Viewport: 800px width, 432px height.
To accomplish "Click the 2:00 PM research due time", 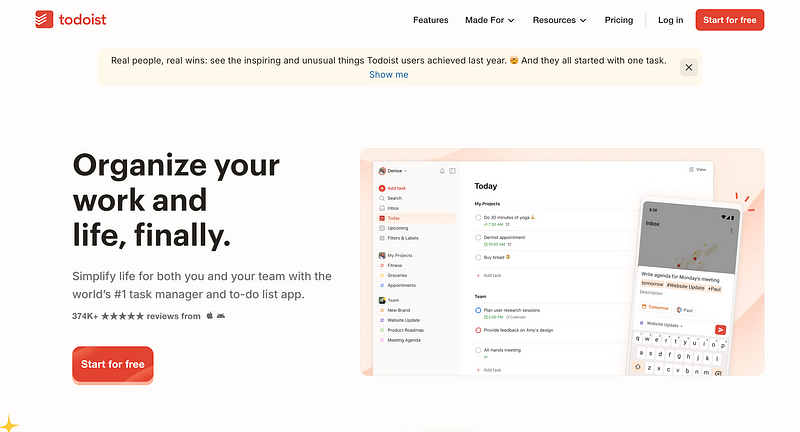I will 493,317.
